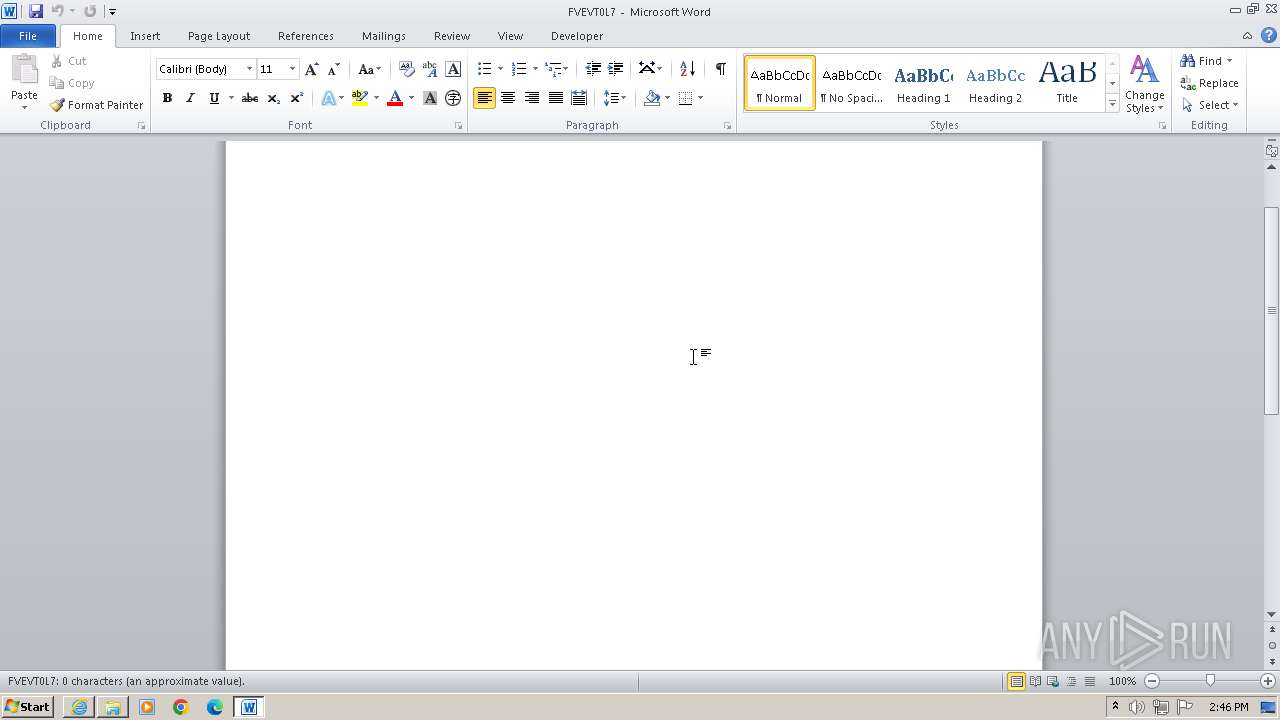Click the Decrease Indent icon
This screenshot has height=720, width=1280.
593,69
